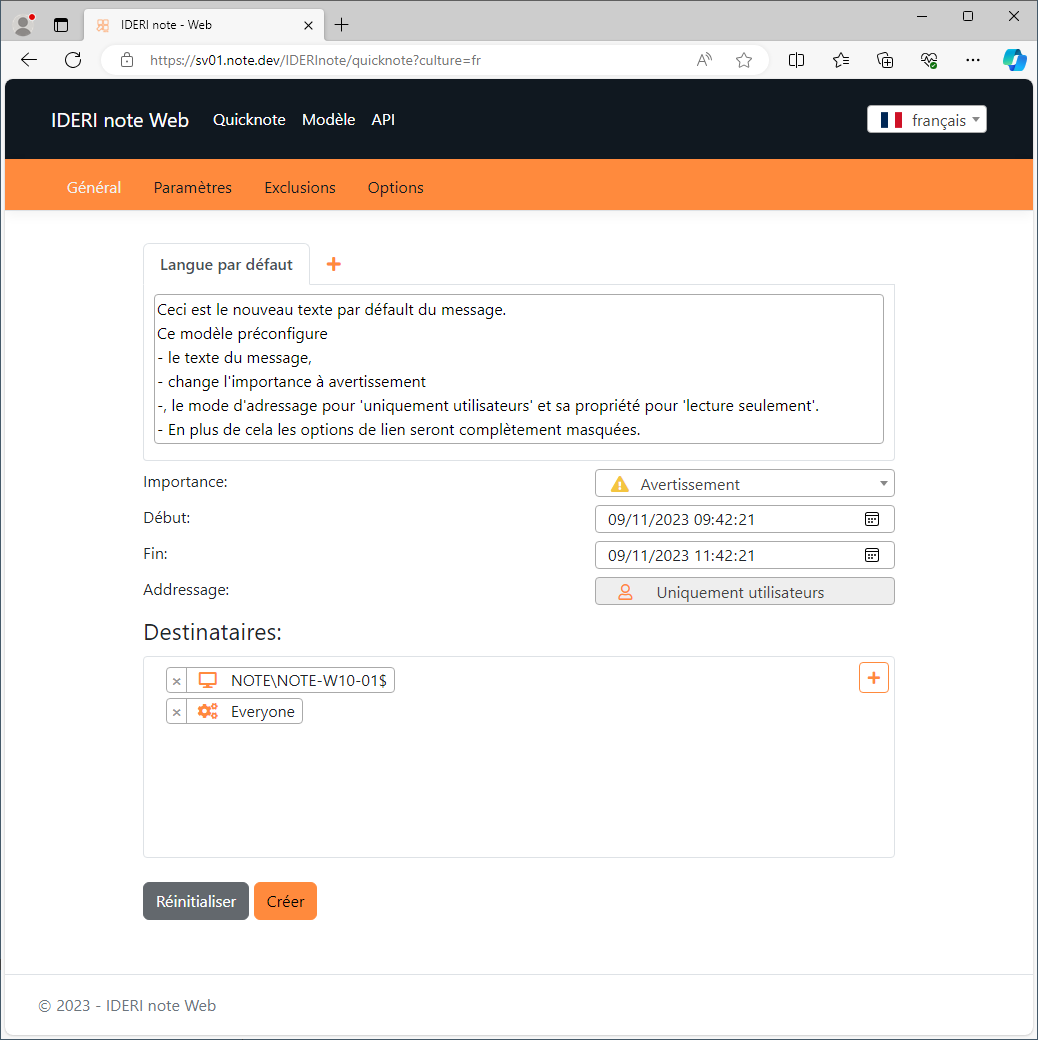
Task: Open split screen icon
Action: point(796,60)
